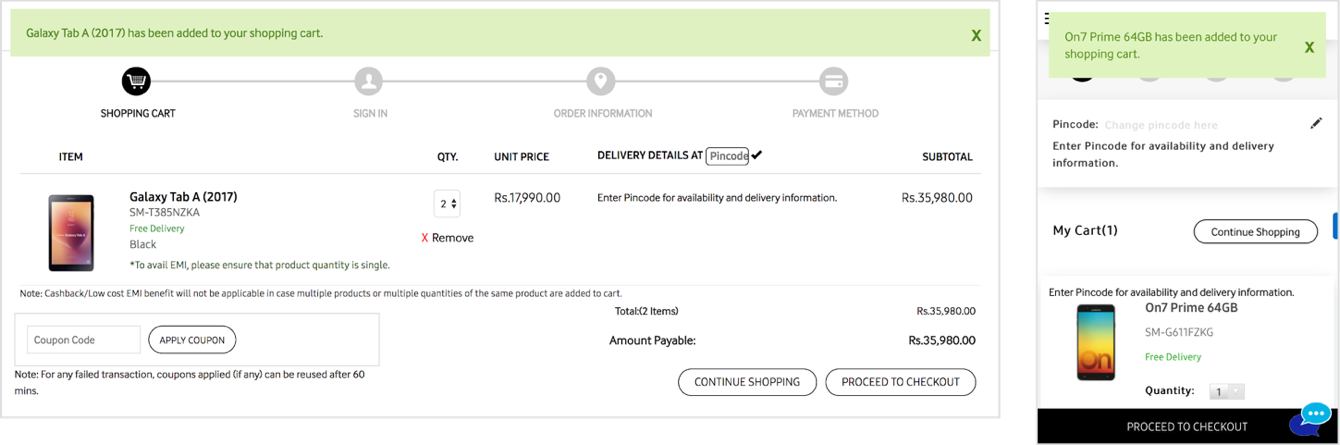This screenshot has width=1340, height=445.
Task: Tap the black Proceed to Checkout bar
Action: click(x=1186, y=426)
